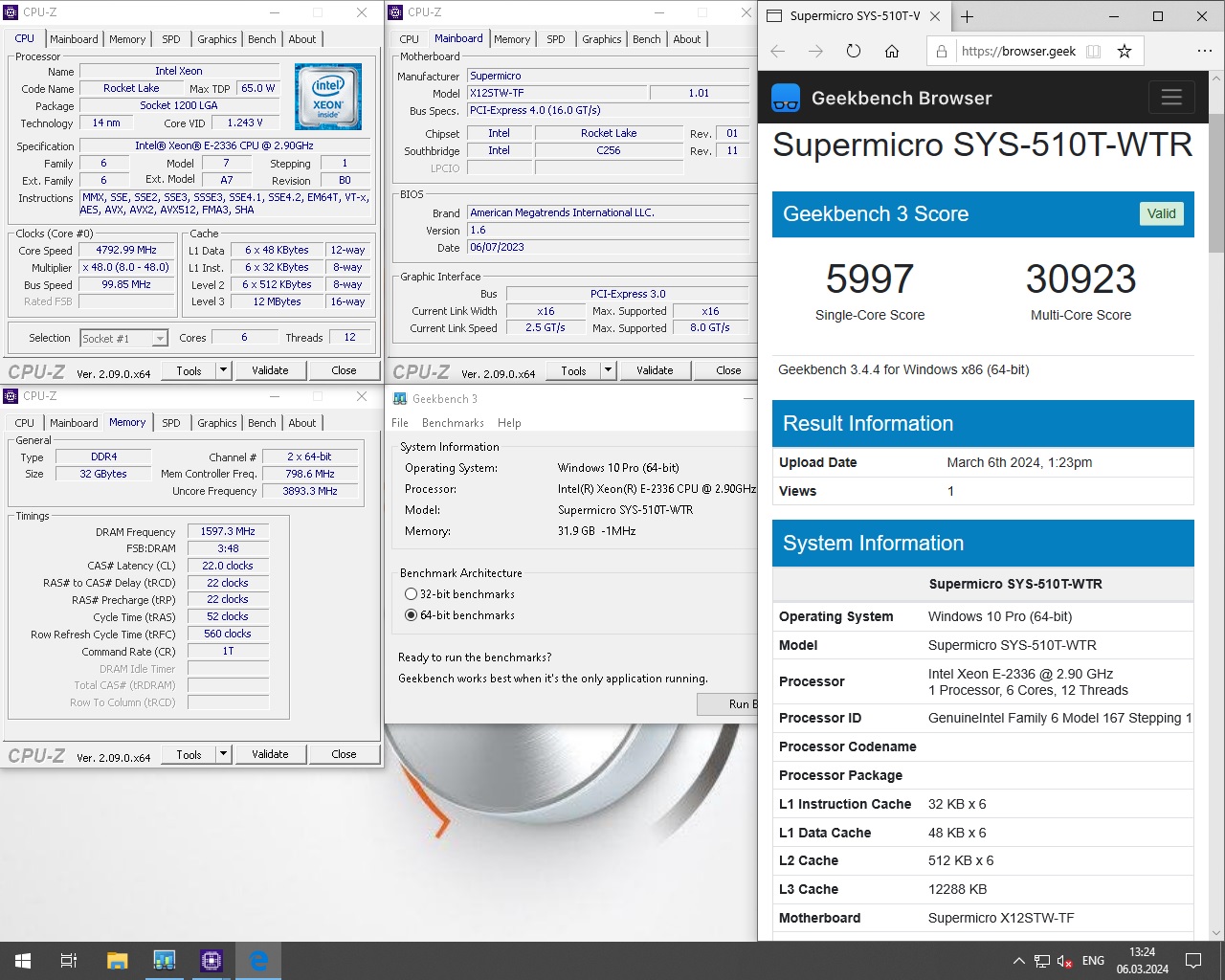
Task: Open network status tray icon
Action: point(1042,961)
